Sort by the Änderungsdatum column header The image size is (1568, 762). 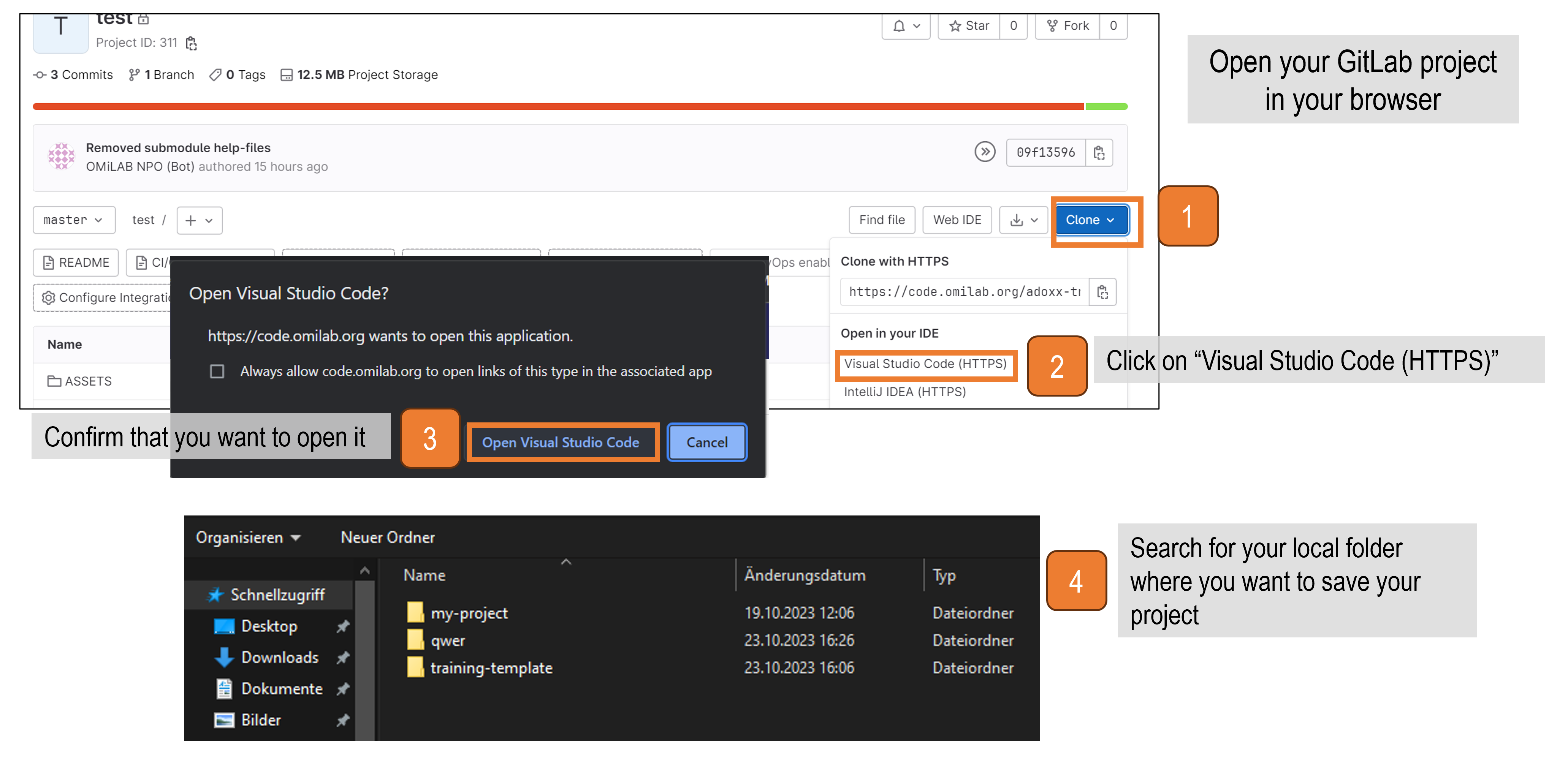804,575
